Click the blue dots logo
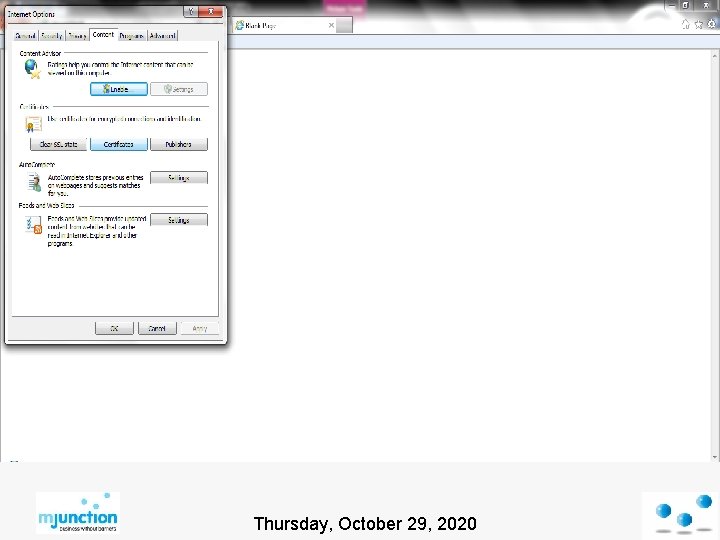720x540 pixels. click(681, 513)
